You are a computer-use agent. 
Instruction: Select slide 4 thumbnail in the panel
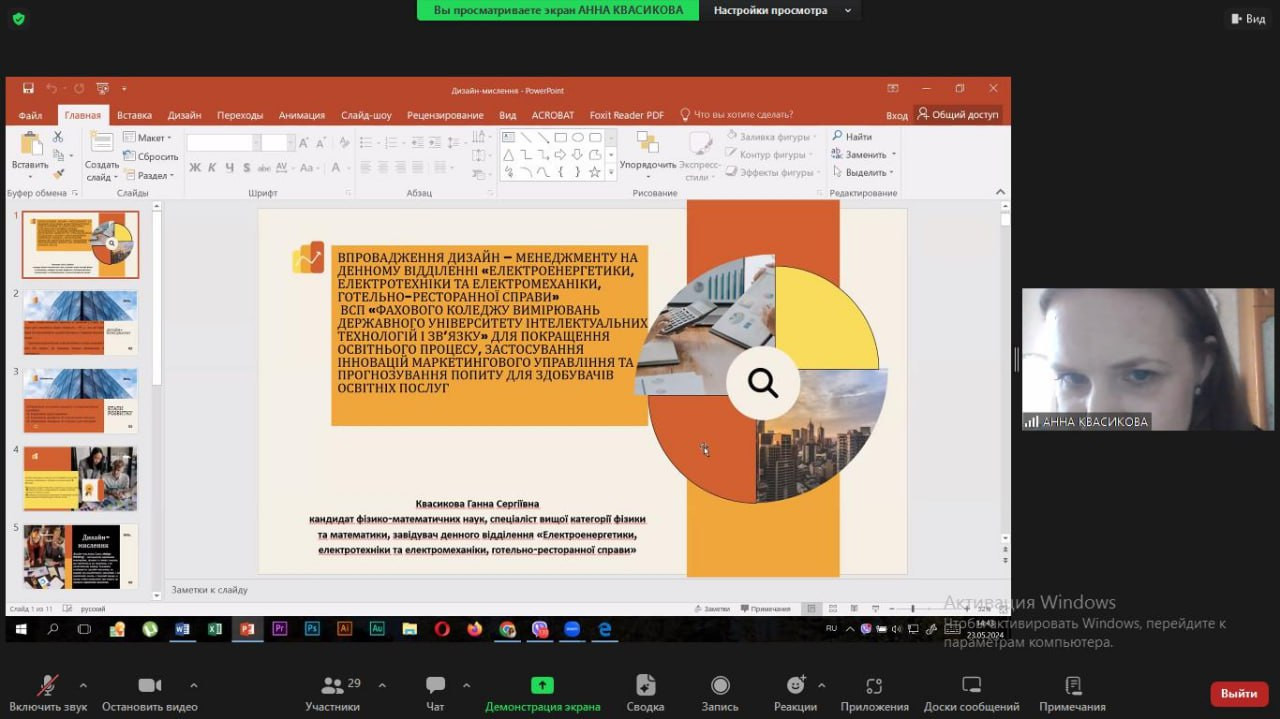click(x=80, y=478)
